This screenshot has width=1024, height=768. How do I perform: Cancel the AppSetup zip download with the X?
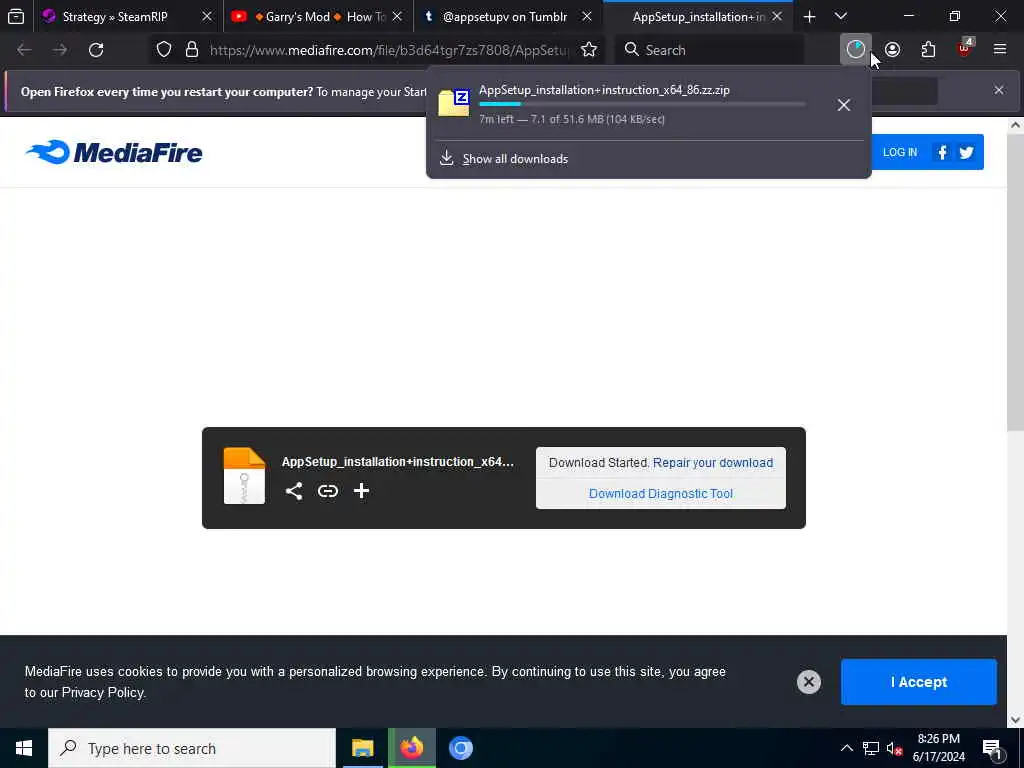(844, 105)
